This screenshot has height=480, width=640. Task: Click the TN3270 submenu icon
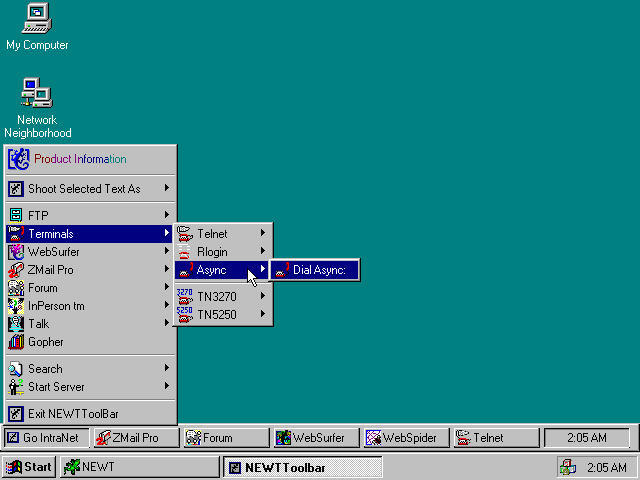[184, 297]
